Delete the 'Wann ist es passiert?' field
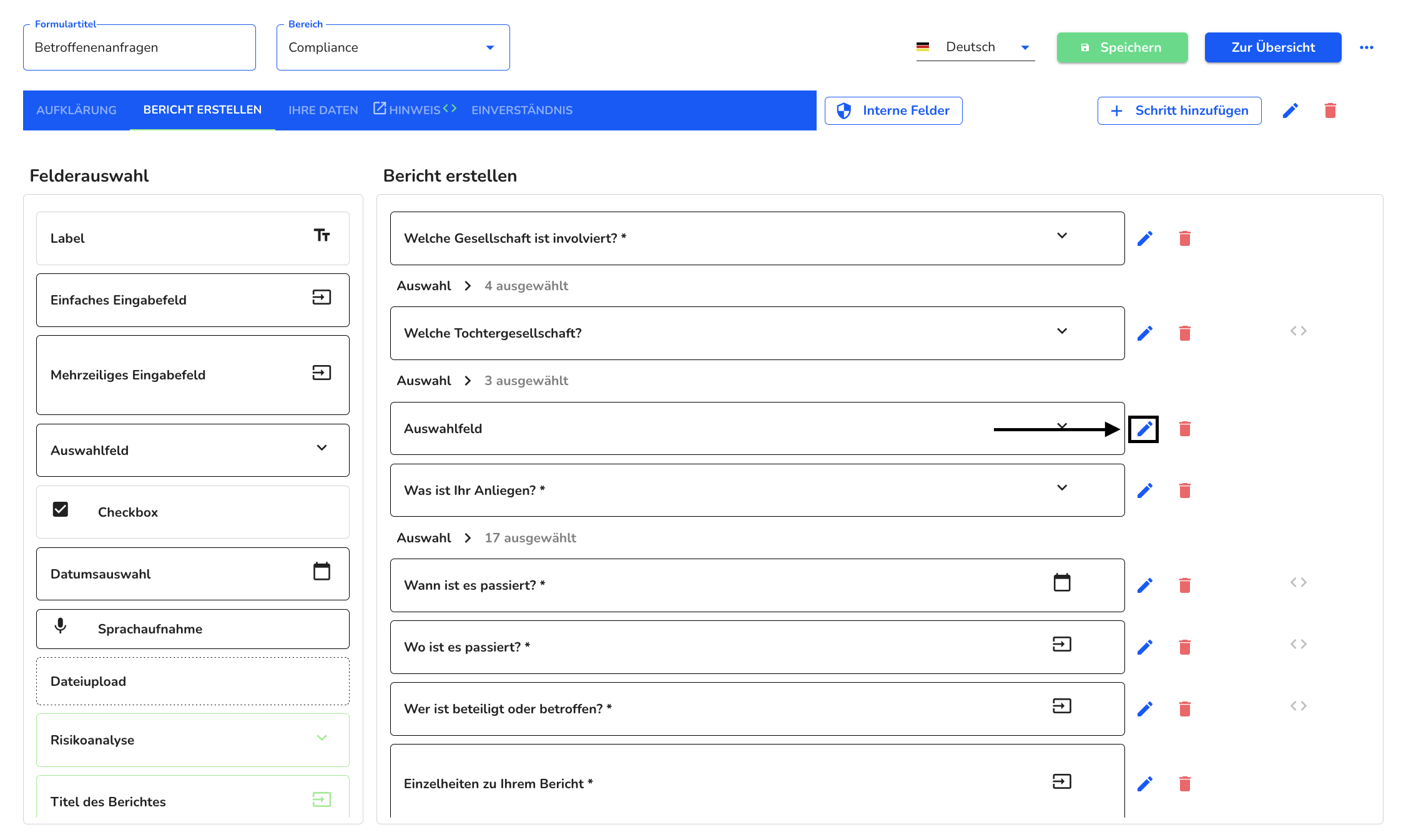This screenshot has width=1401, height=840. (1184, 585)
